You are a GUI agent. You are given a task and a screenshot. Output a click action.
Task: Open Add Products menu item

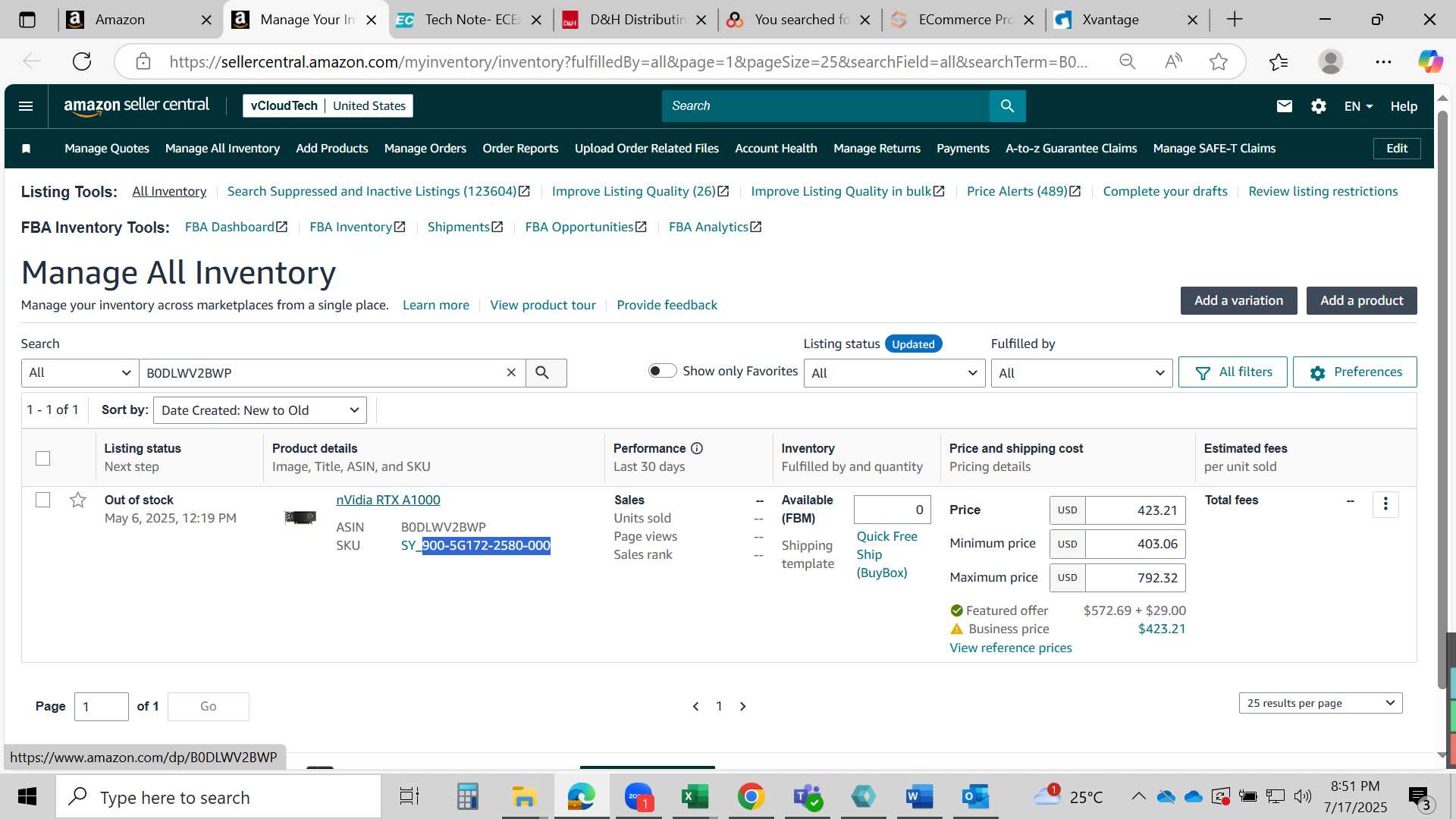click(x=331, y=149)
